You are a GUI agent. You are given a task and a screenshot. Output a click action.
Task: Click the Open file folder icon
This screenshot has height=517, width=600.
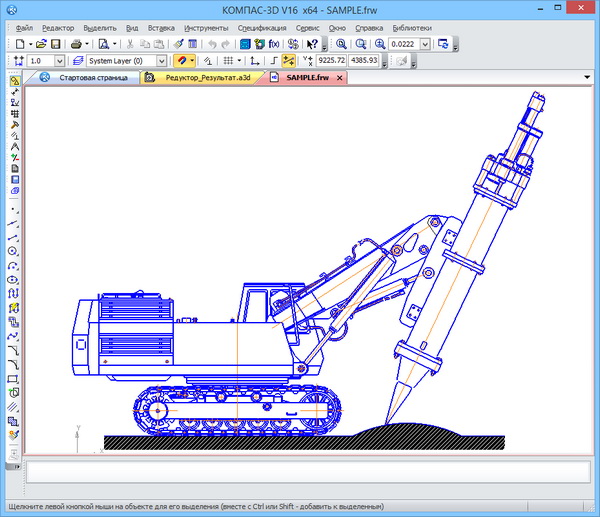click(41, 44)
